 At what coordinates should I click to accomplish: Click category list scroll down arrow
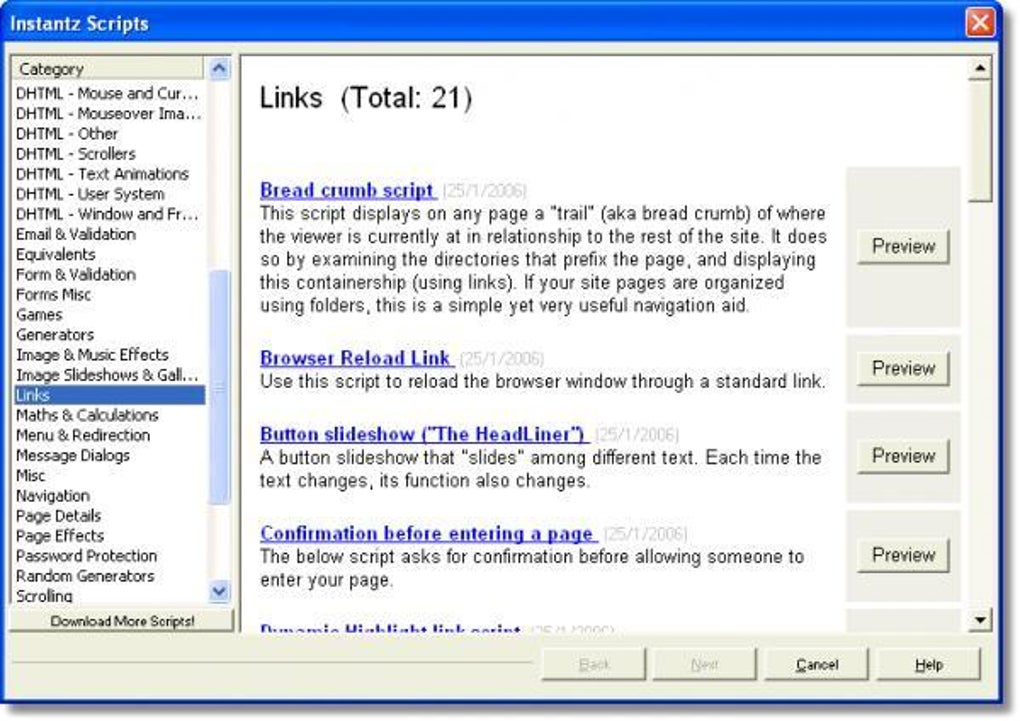[x=219, y=592]
